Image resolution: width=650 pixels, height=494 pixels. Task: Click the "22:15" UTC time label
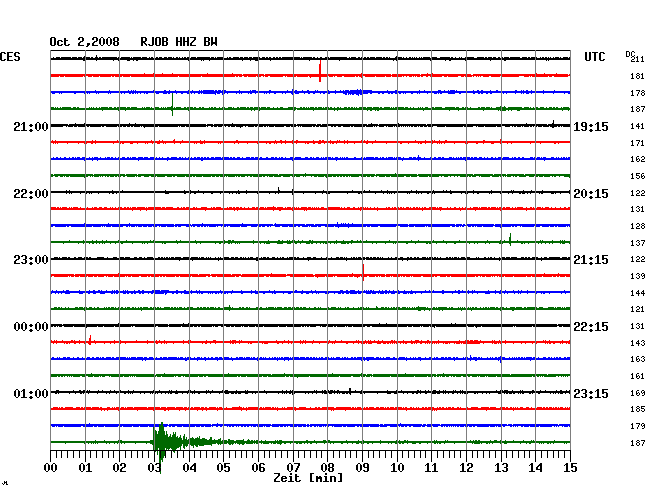point(591,327)
